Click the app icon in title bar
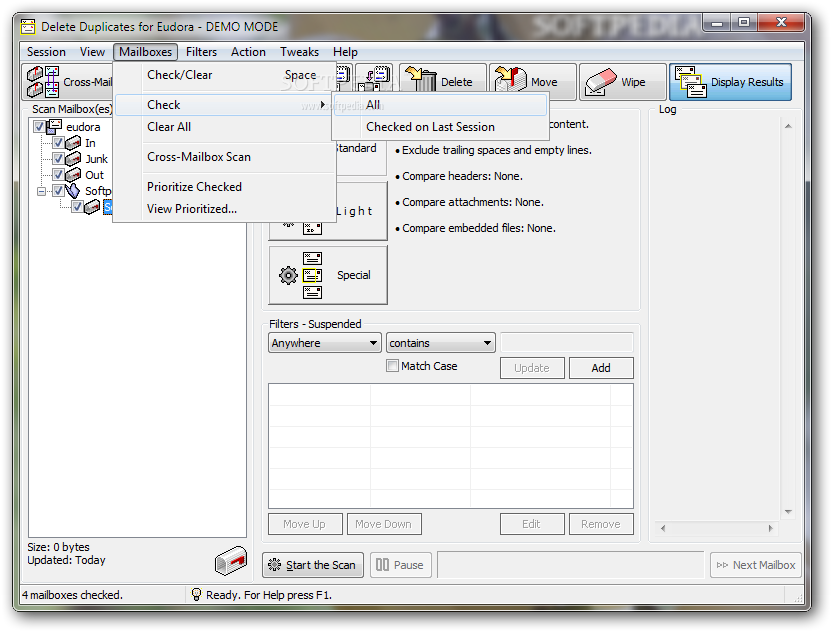Image resolution: width=832 pixels, height=632 pixels. click(28, 26)
